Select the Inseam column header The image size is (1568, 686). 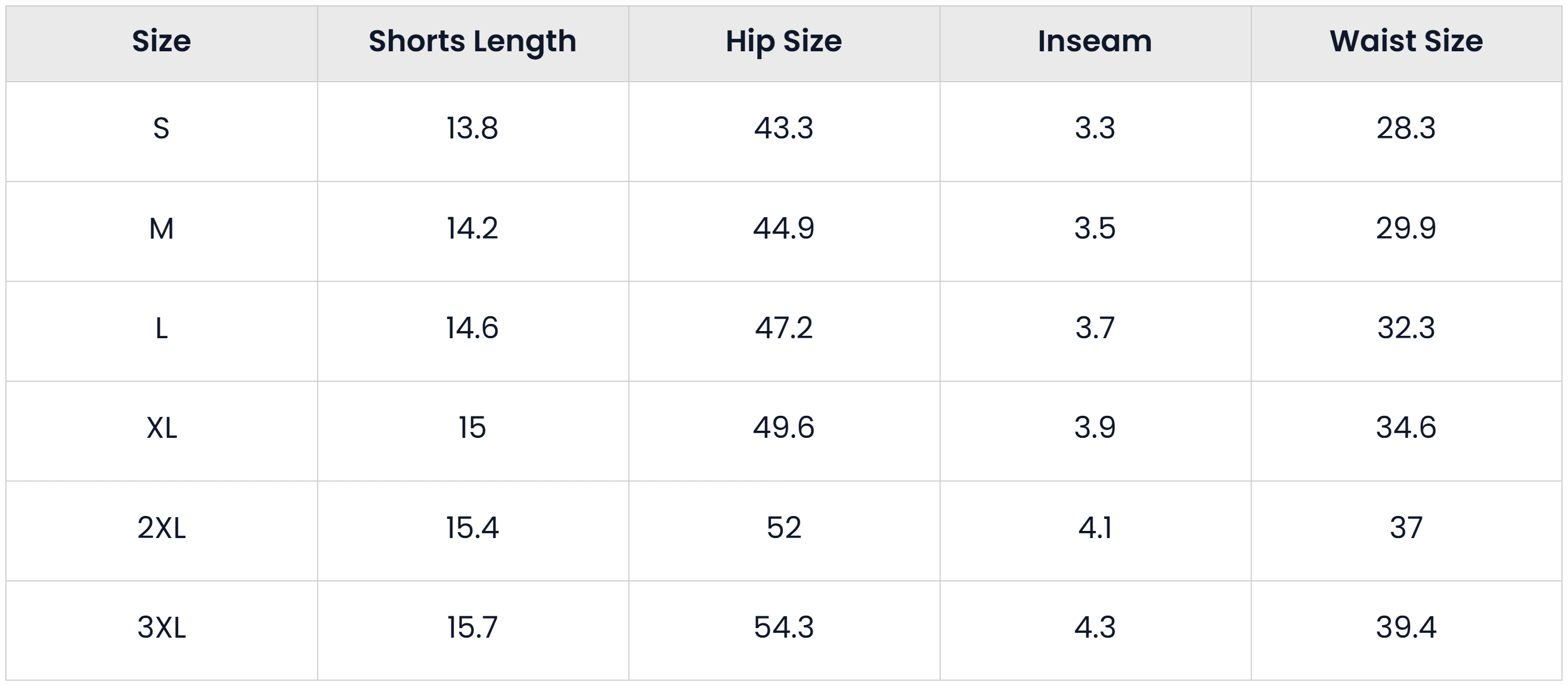(1095, 41)
